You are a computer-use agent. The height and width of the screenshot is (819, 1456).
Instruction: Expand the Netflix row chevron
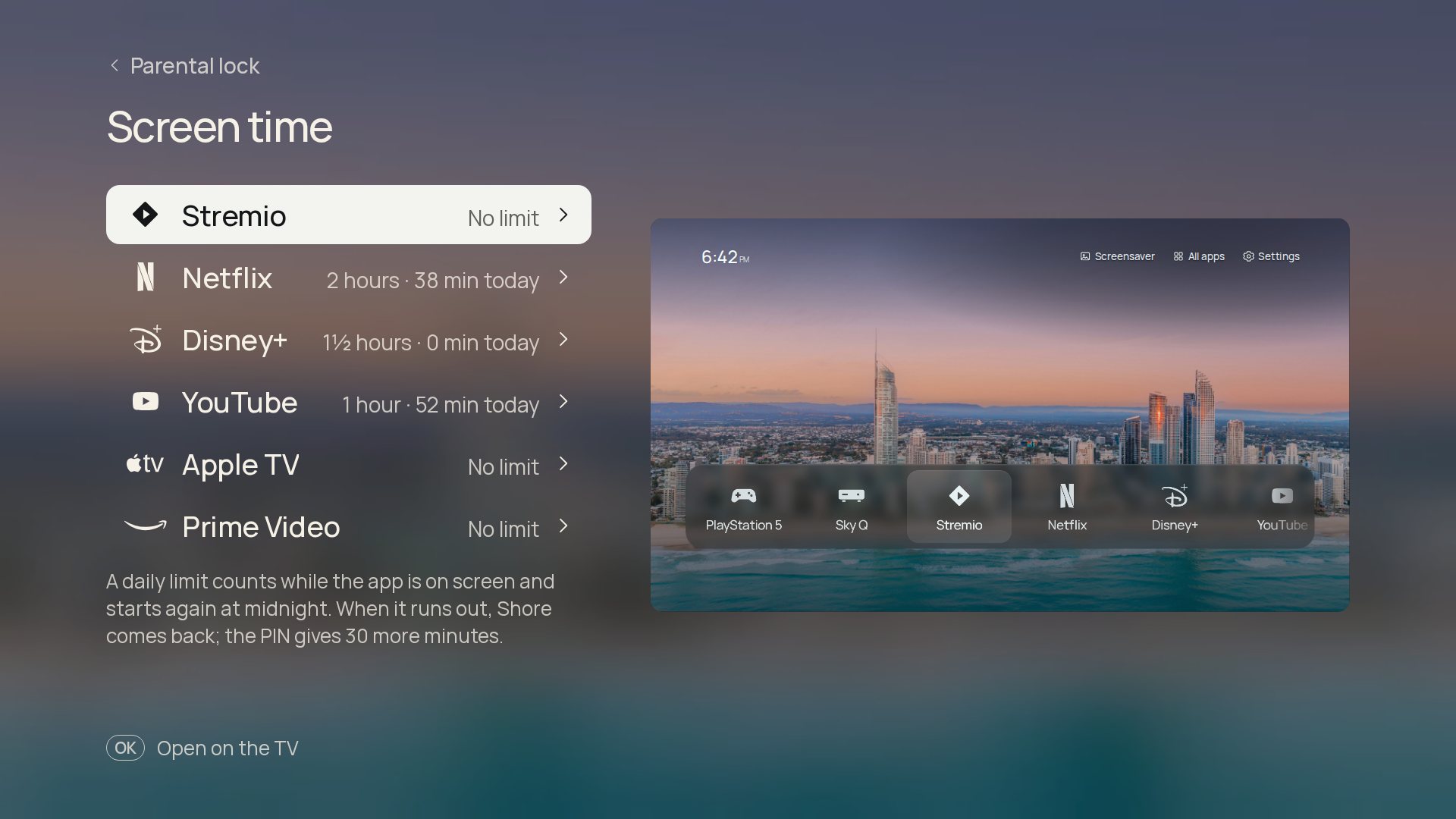(563, 277)
